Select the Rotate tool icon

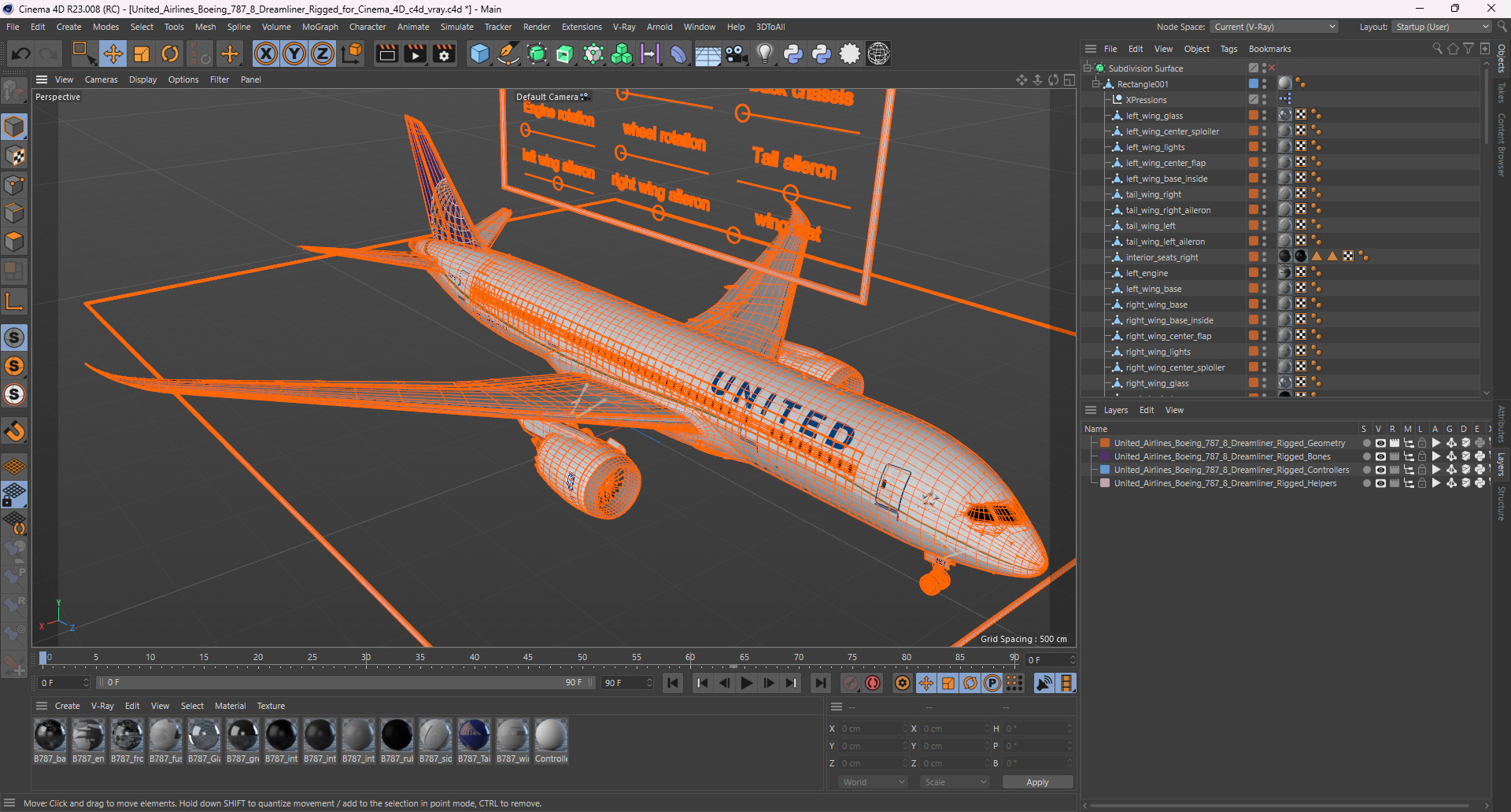tap(170, 54)
